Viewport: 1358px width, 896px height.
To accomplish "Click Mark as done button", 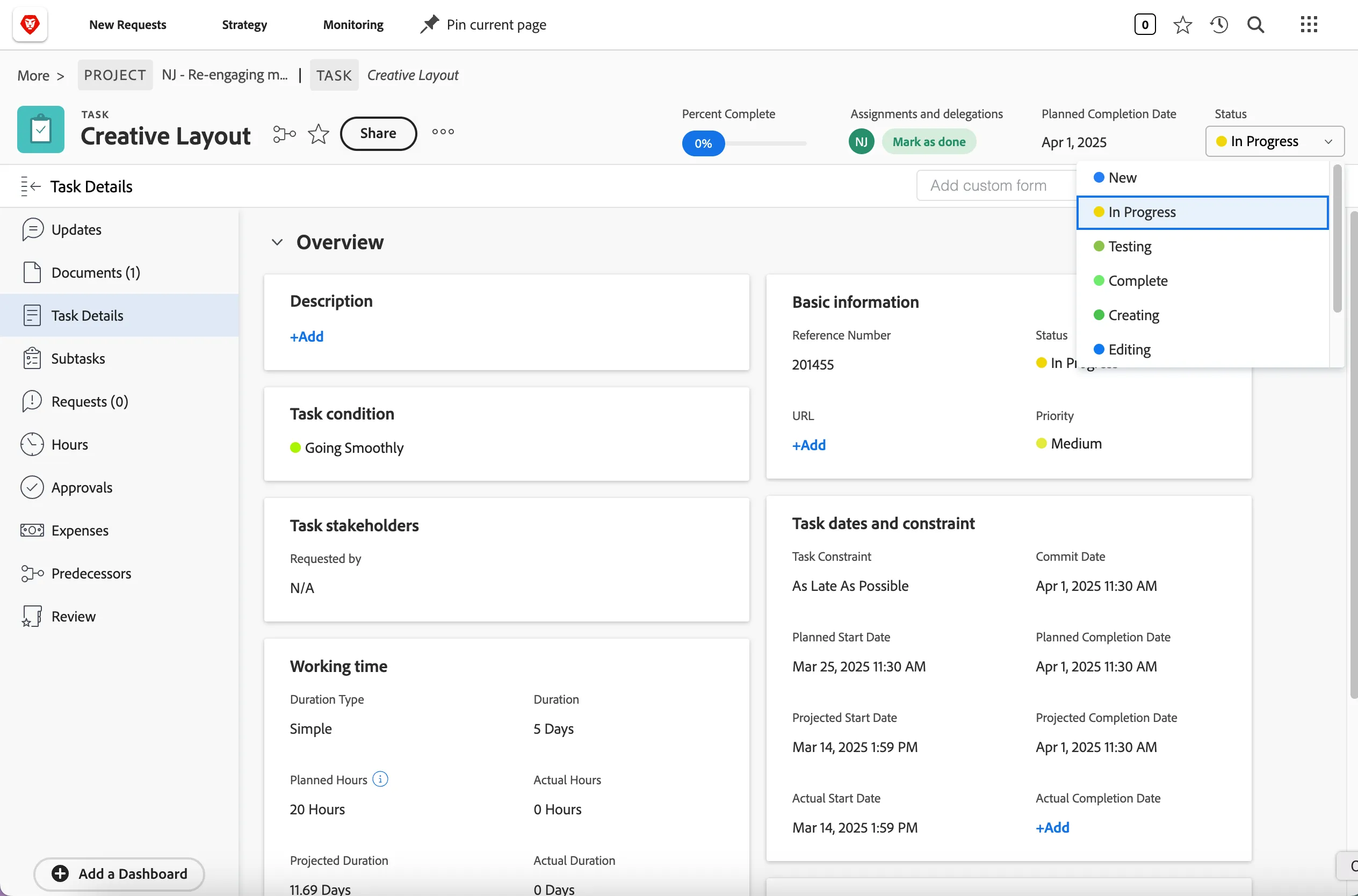I will [x=929, y=142].
